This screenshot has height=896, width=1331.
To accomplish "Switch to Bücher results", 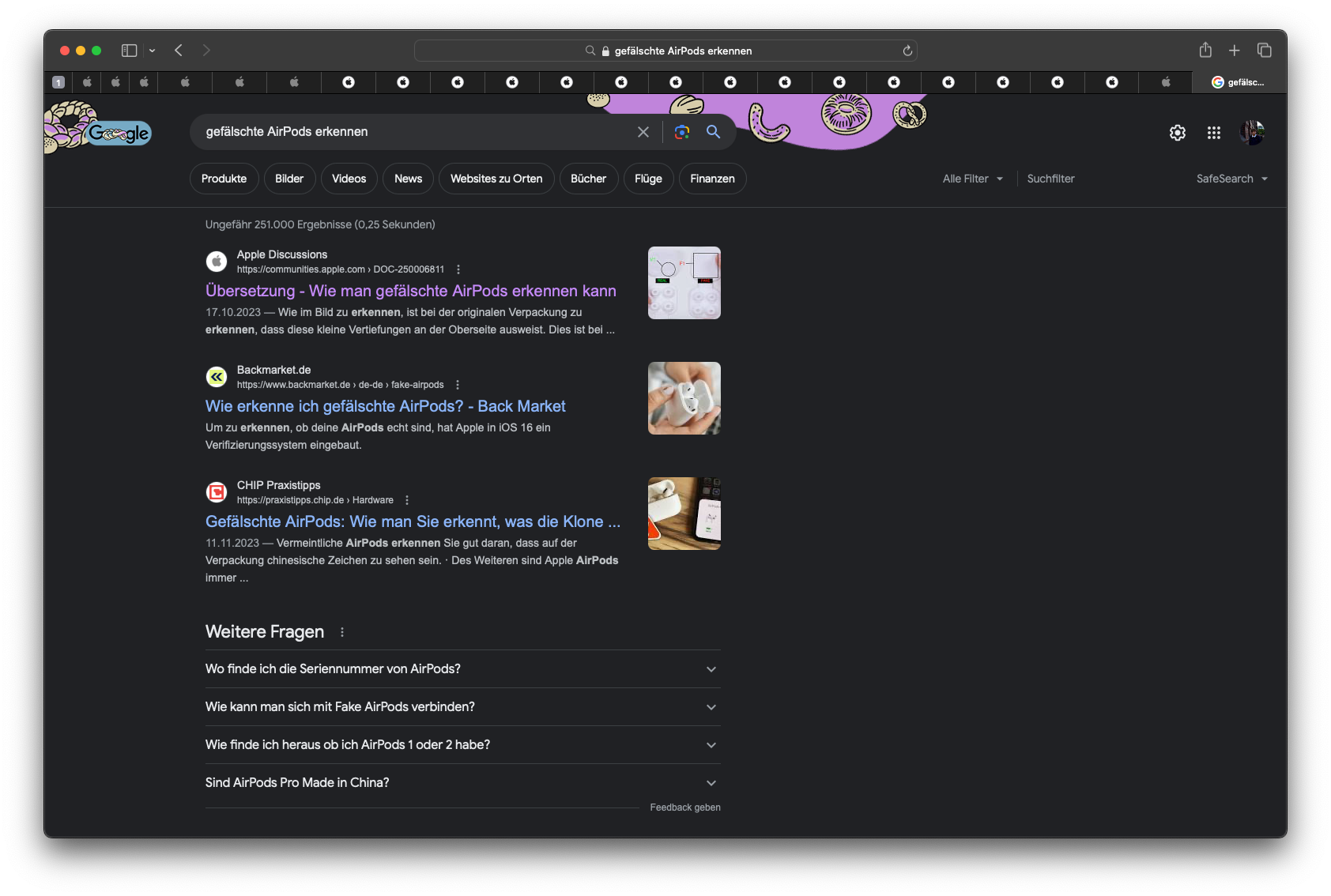I will 589,179.
